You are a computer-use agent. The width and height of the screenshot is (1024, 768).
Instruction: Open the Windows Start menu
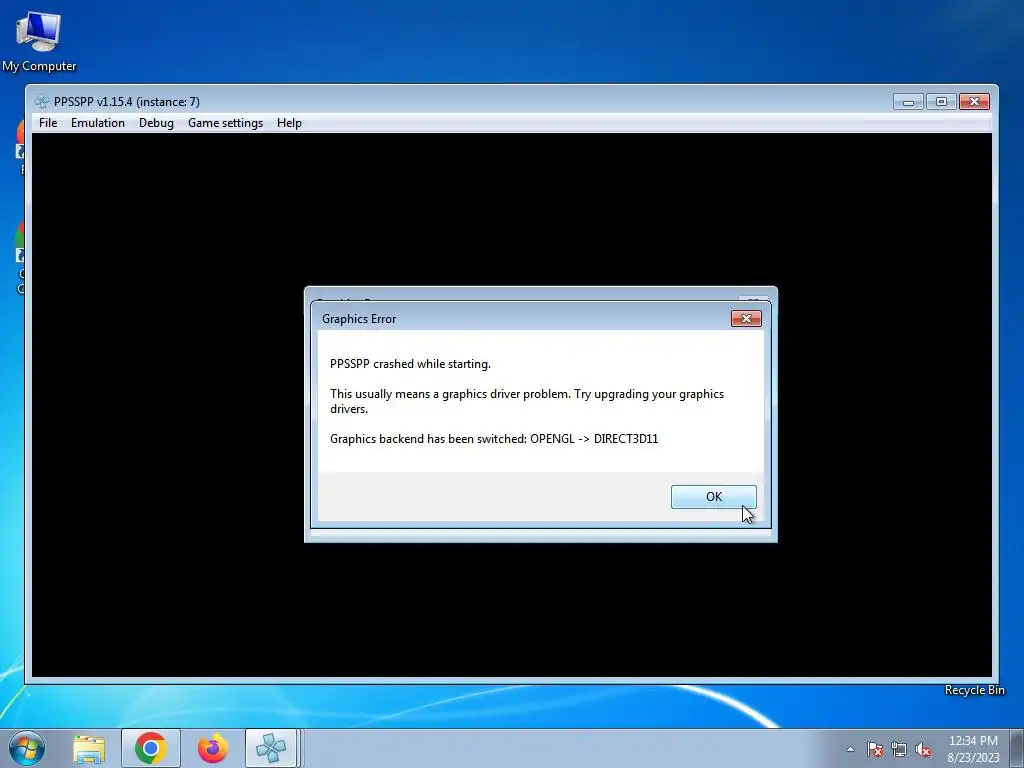27,748
